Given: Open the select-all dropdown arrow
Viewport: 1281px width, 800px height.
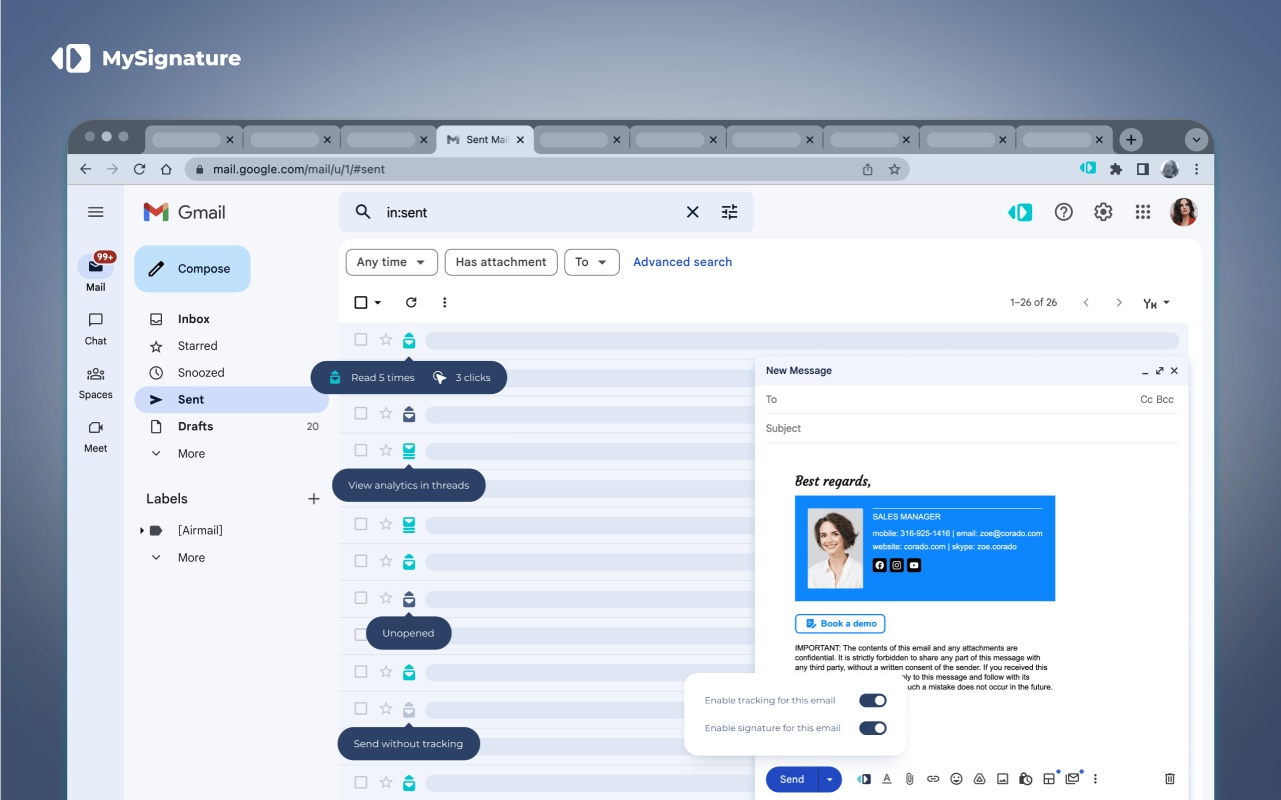Looking at the screenshot, I should (x=378, y=302).
